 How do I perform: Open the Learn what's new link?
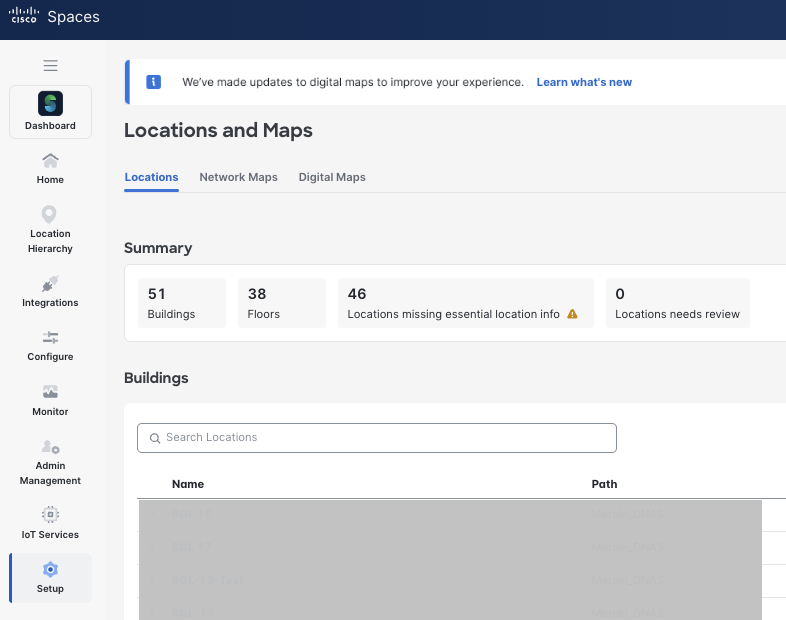pyautogui.click(x=584, y=82)
